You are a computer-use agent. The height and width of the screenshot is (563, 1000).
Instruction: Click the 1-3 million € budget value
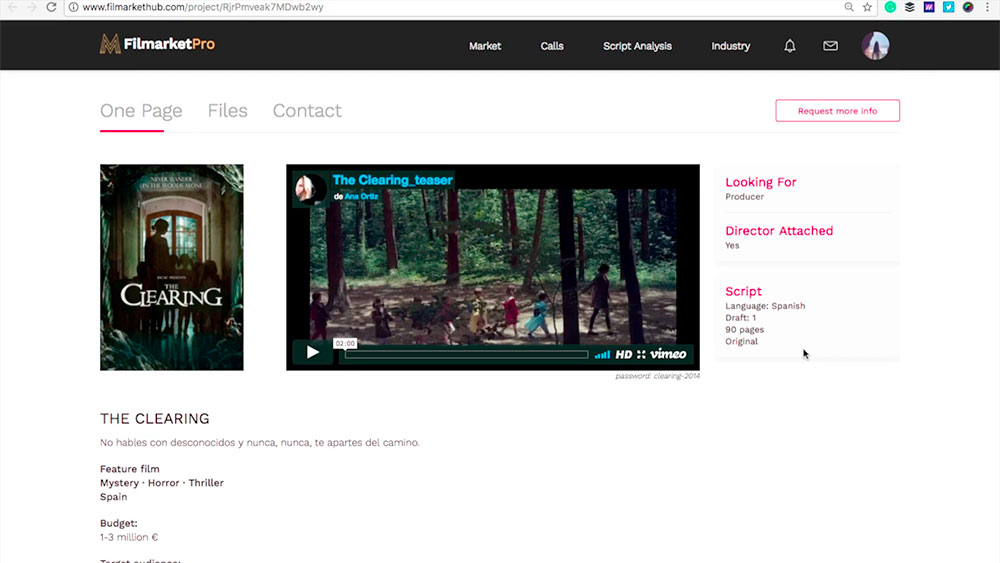tap(129, 537)
